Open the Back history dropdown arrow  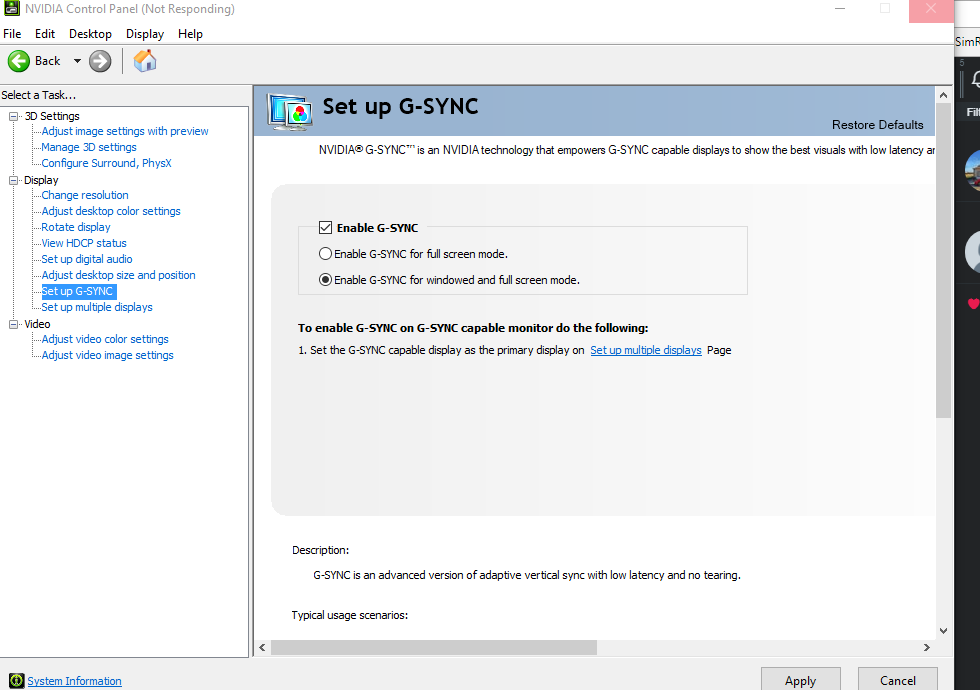point(77,61)
